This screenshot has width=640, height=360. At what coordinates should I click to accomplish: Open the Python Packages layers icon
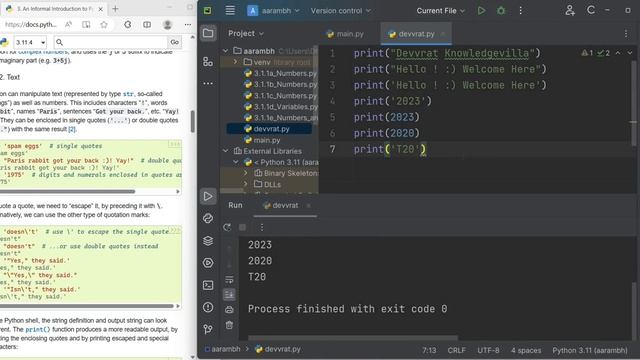(208, 241)
